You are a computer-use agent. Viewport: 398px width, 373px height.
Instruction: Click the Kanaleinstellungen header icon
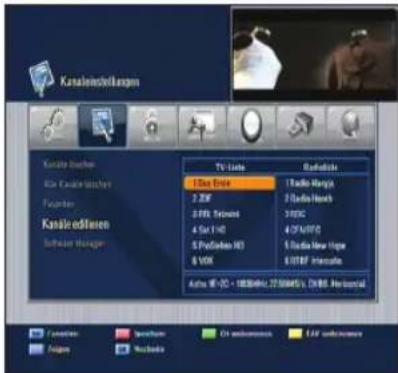click(41, 79)
